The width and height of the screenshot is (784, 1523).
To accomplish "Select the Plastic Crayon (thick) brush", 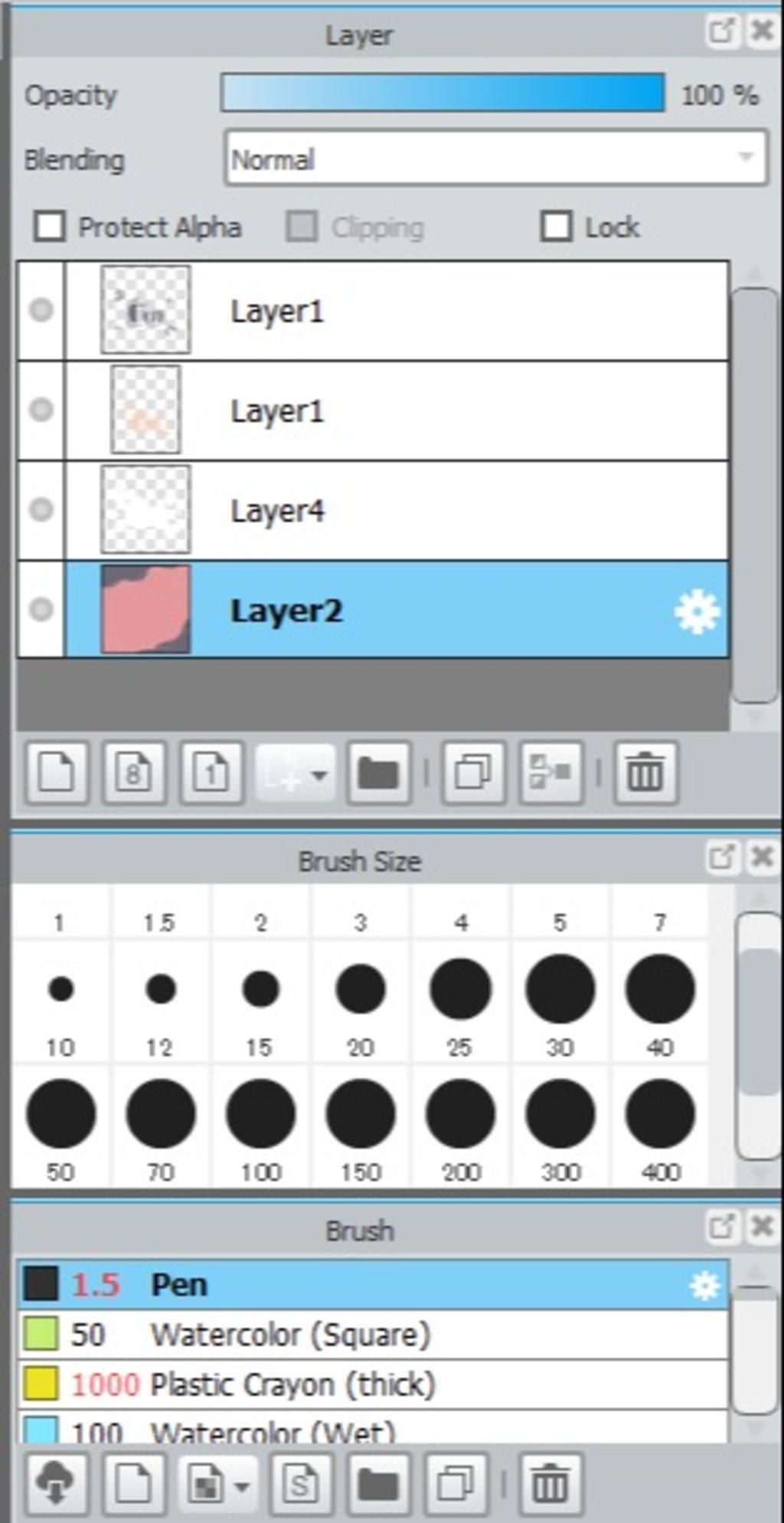I will tap(292, 1384).
